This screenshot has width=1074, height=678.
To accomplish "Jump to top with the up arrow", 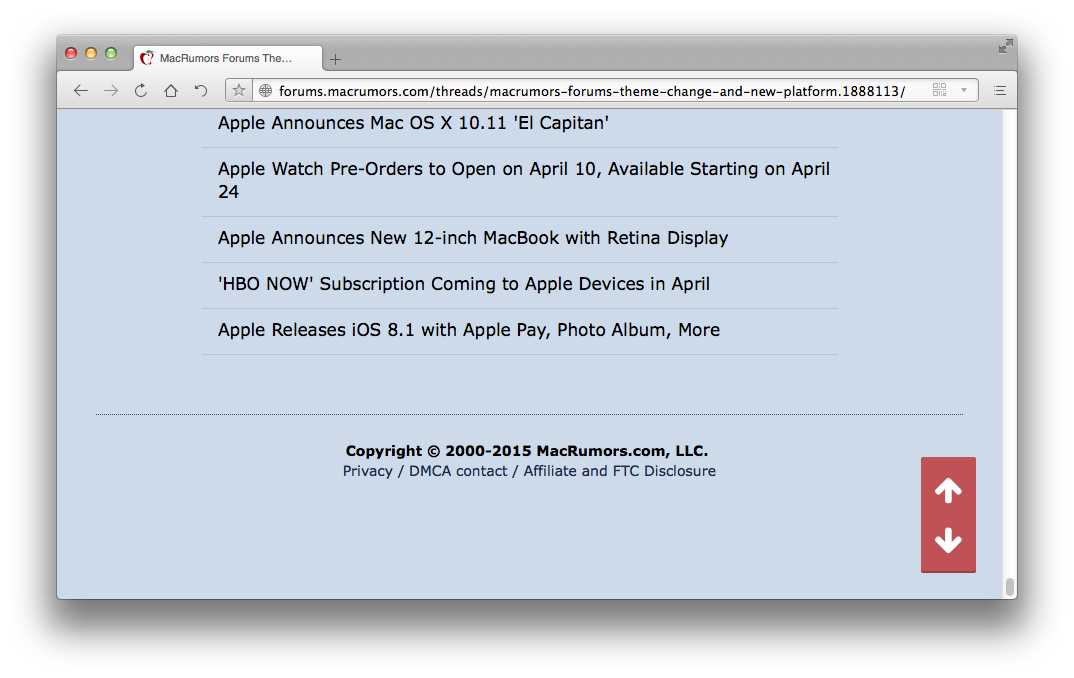I will [x=948, y=490].
